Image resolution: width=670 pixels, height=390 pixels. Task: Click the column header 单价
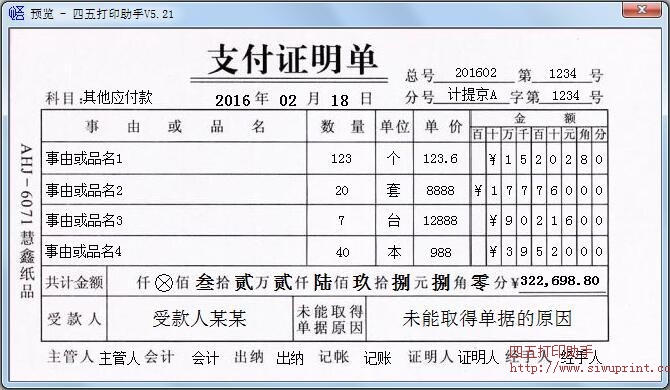pyautogui.click(x=443, y=126)
